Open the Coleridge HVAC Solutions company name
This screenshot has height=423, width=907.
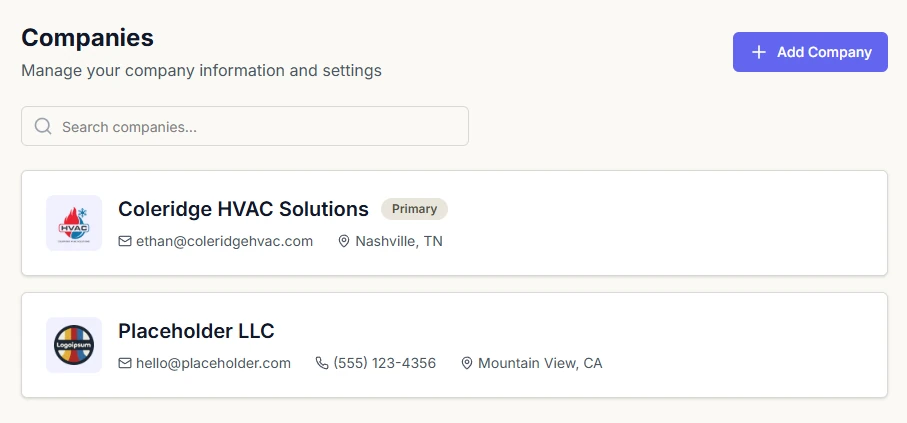pos(243,209)
